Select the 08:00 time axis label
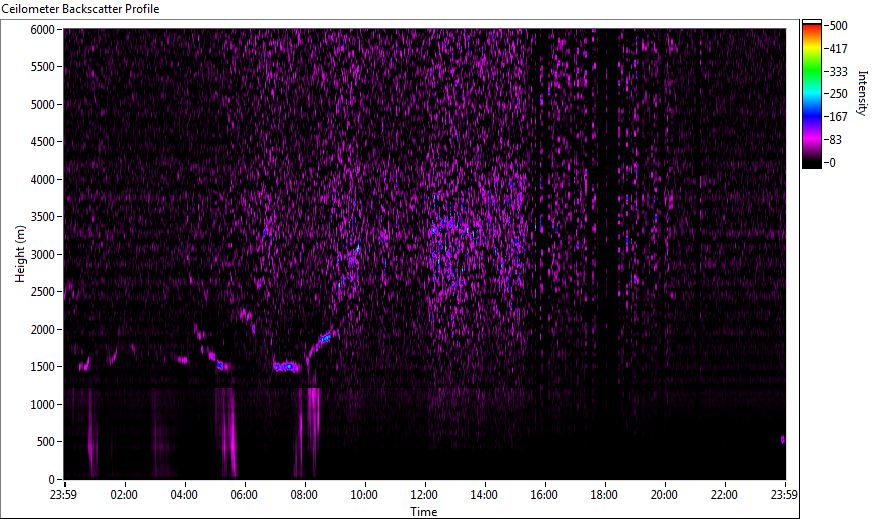This screenshot has height=519, width=872. pos(304,495)
